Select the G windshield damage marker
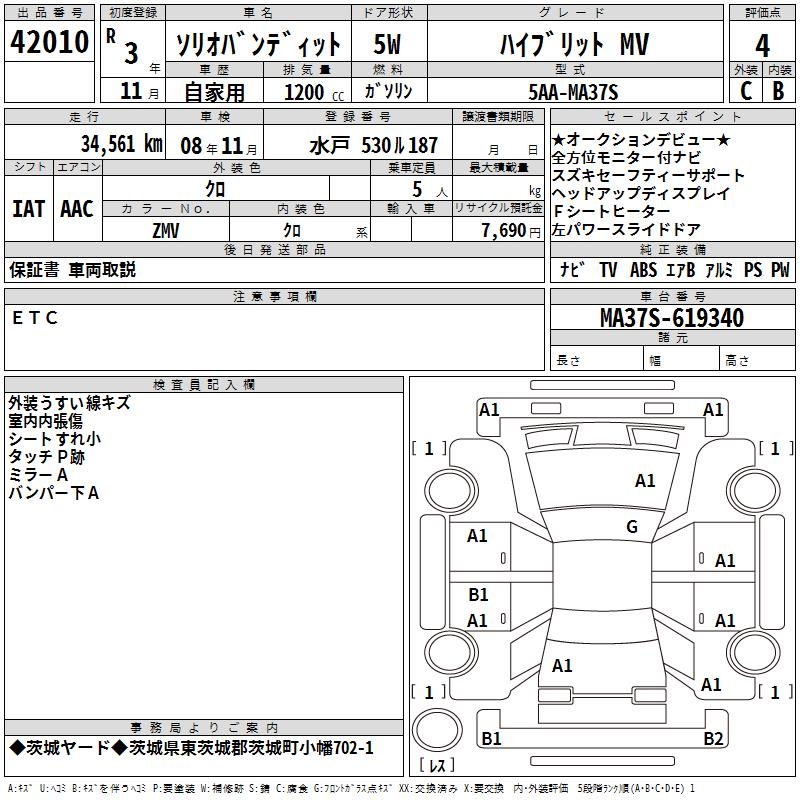 [x=631, y=527]
